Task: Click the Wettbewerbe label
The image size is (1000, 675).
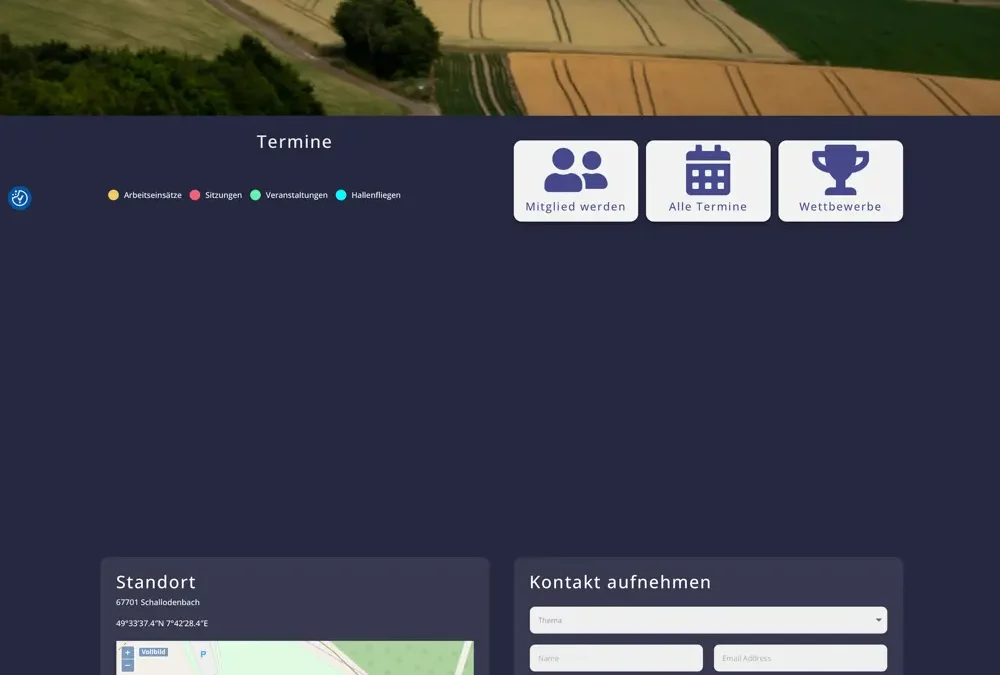Action: point(840,207)
